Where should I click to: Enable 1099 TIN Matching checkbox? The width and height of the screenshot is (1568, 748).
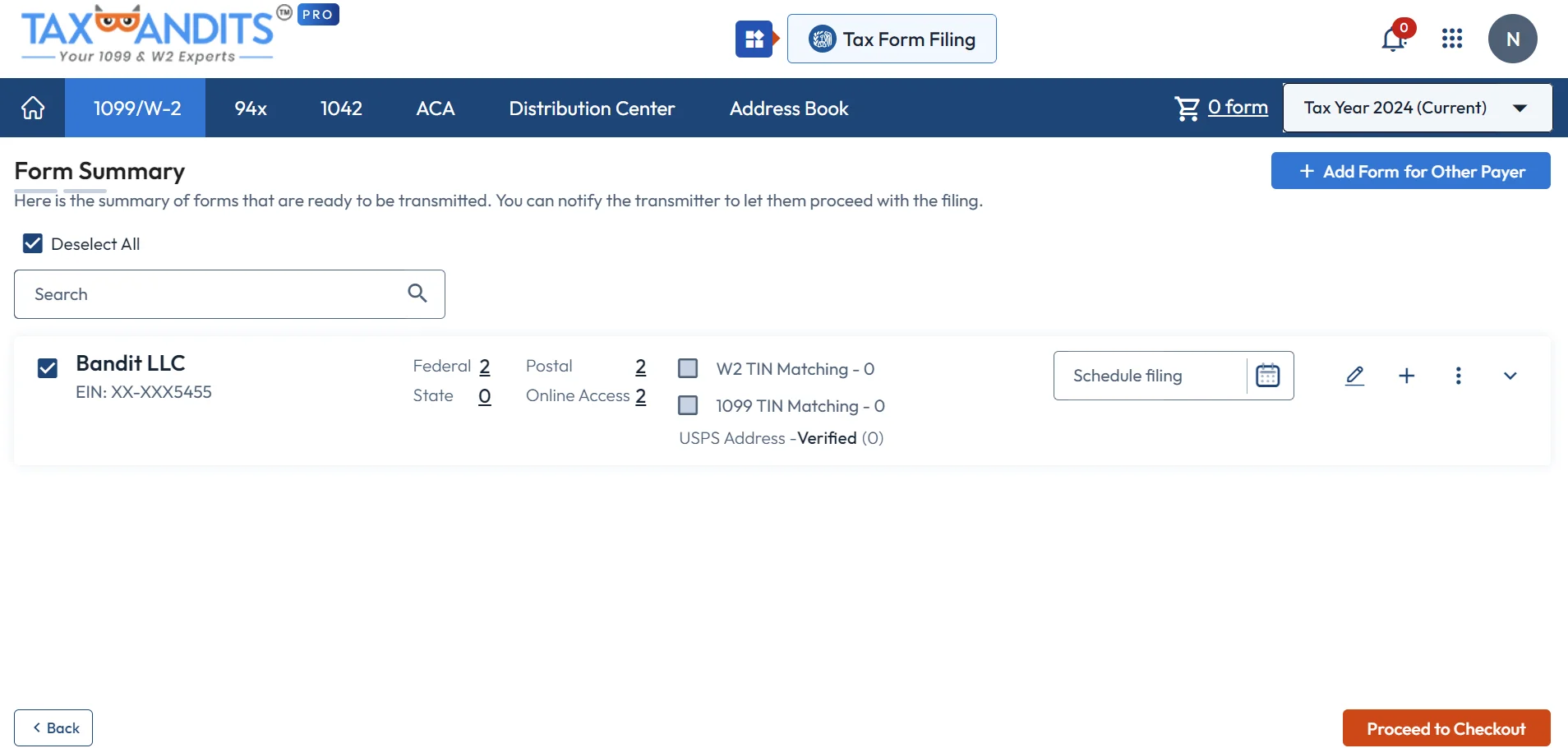point(688,405)
